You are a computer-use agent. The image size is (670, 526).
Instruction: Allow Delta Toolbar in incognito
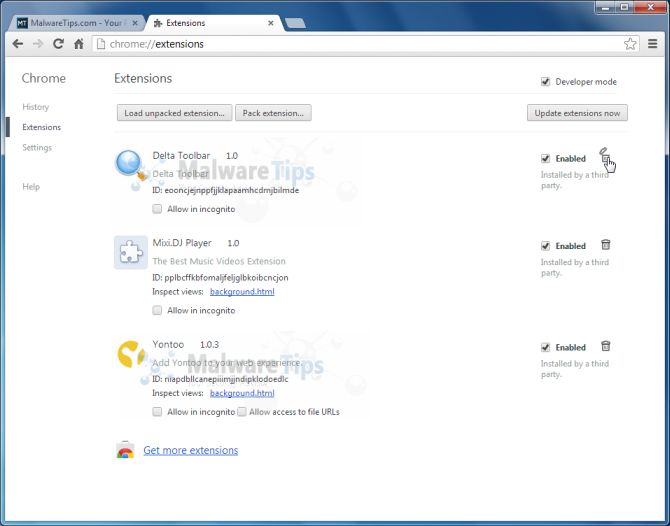point(157,209)
